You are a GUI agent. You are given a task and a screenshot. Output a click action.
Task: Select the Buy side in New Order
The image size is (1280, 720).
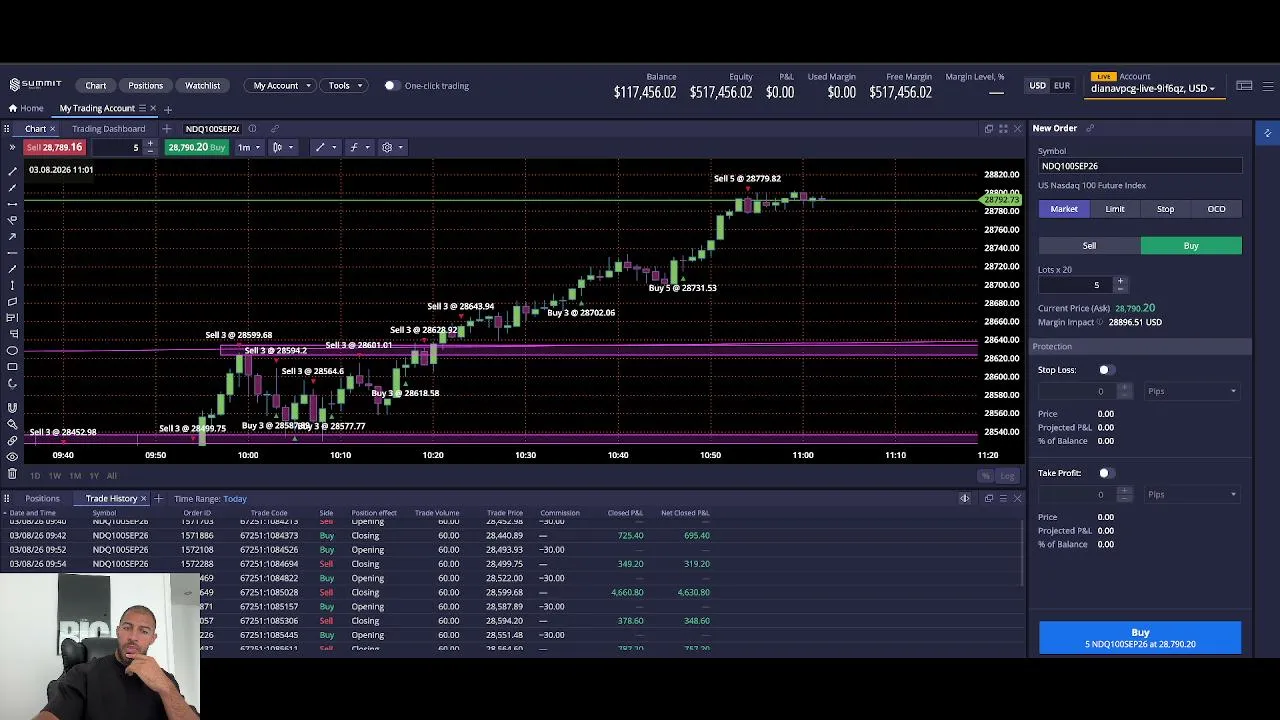pos(1191,245)
